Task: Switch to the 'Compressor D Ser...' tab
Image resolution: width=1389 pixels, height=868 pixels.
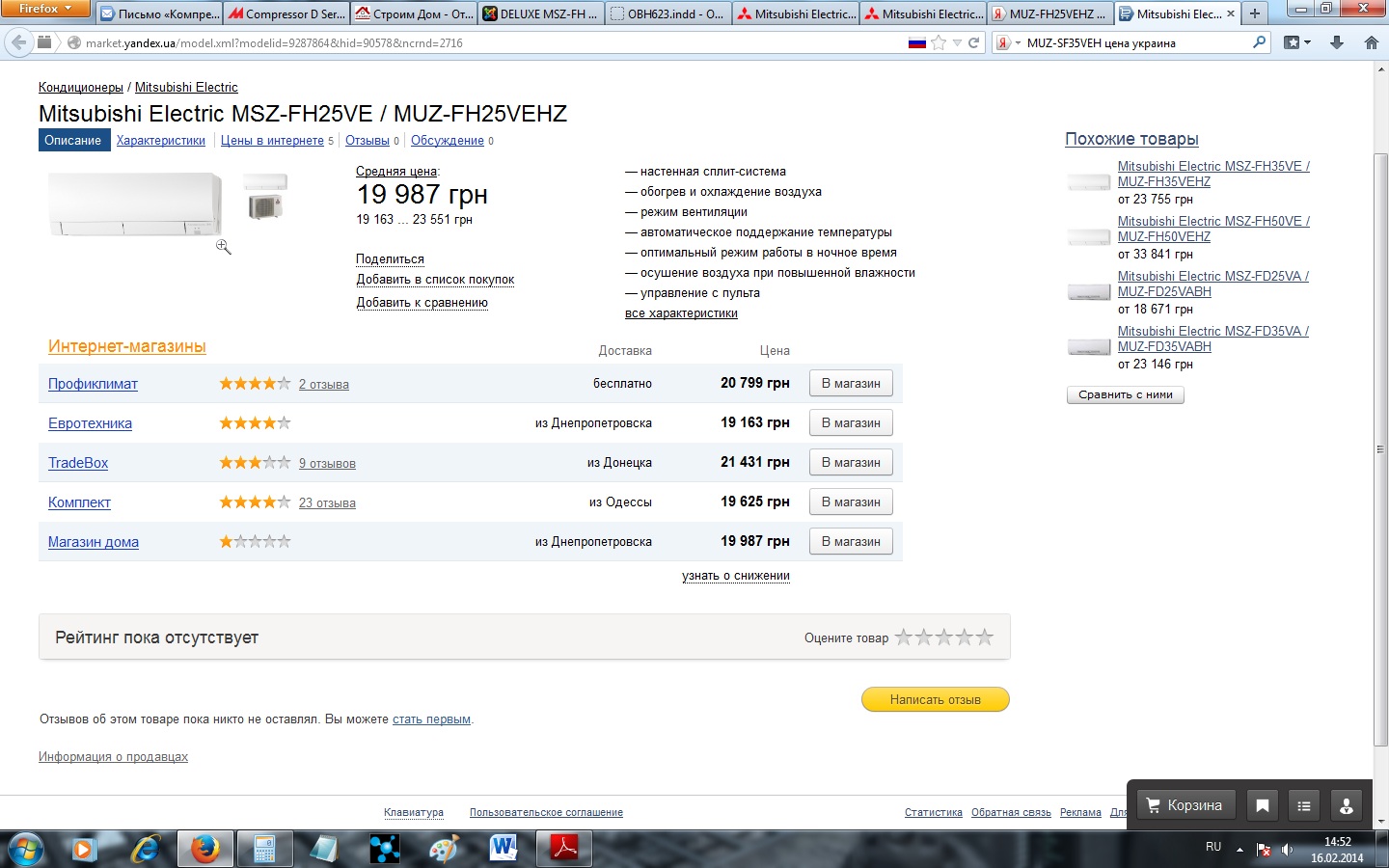Action: point(286,14)
